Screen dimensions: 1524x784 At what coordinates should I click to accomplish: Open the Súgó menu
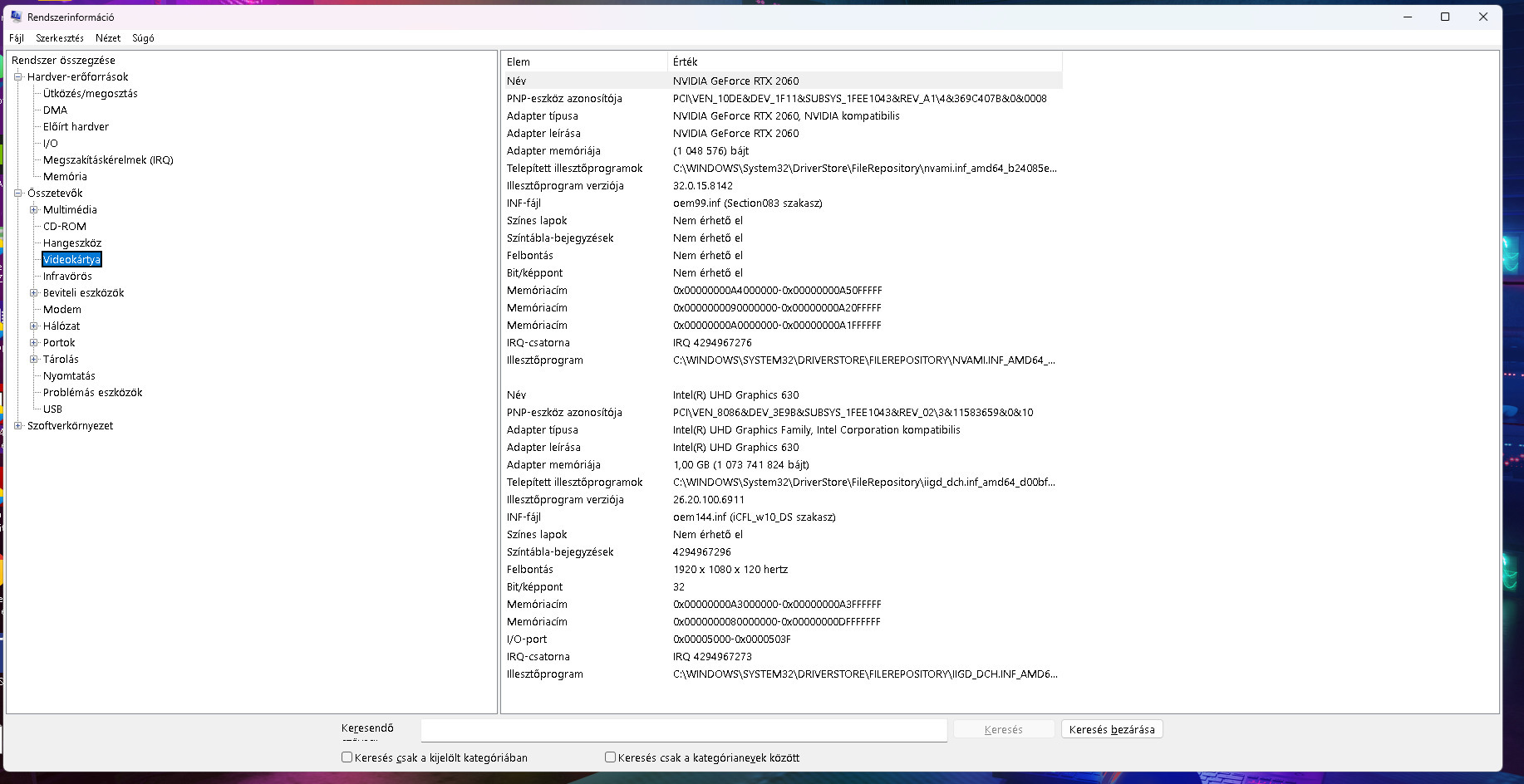[x=143, y=38]
